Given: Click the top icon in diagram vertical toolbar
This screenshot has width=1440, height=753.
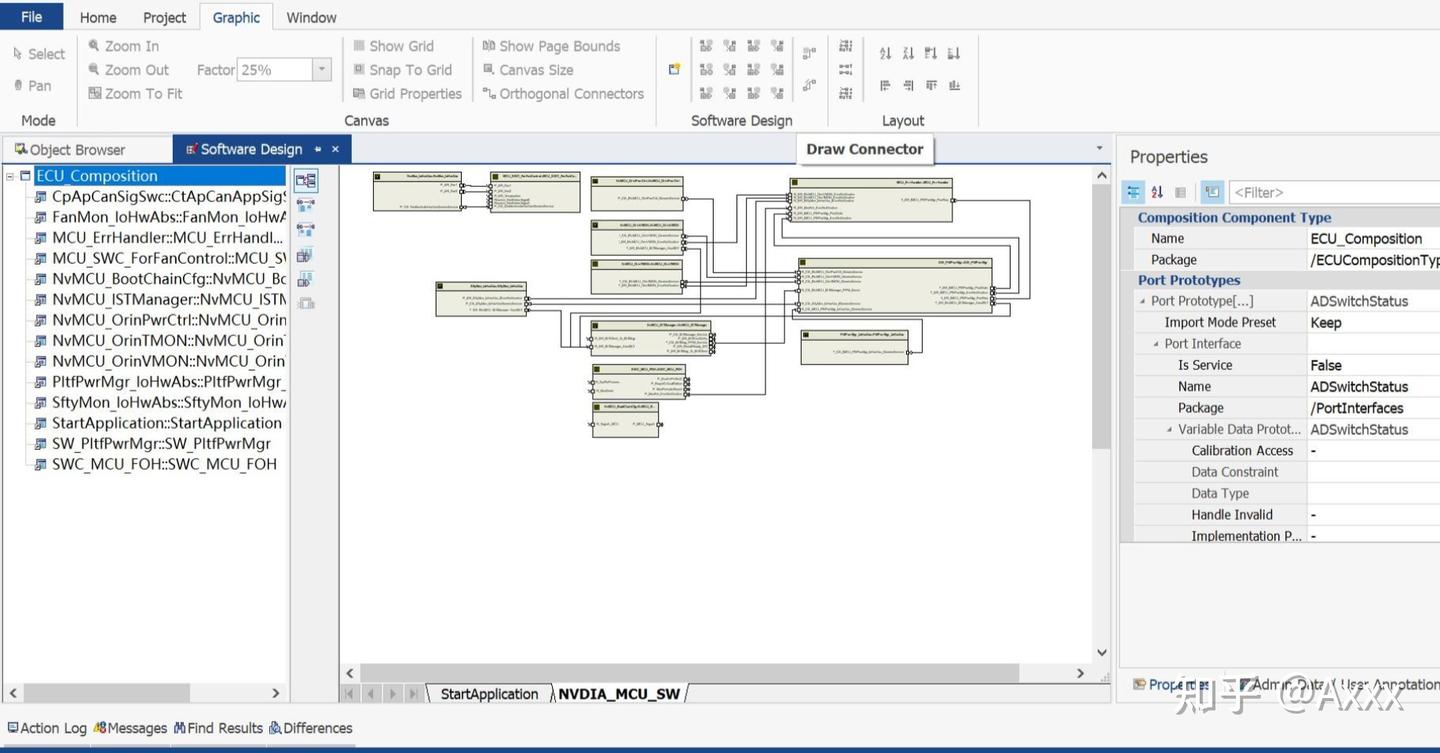Looking at the screenshot, I should [306, 181].
